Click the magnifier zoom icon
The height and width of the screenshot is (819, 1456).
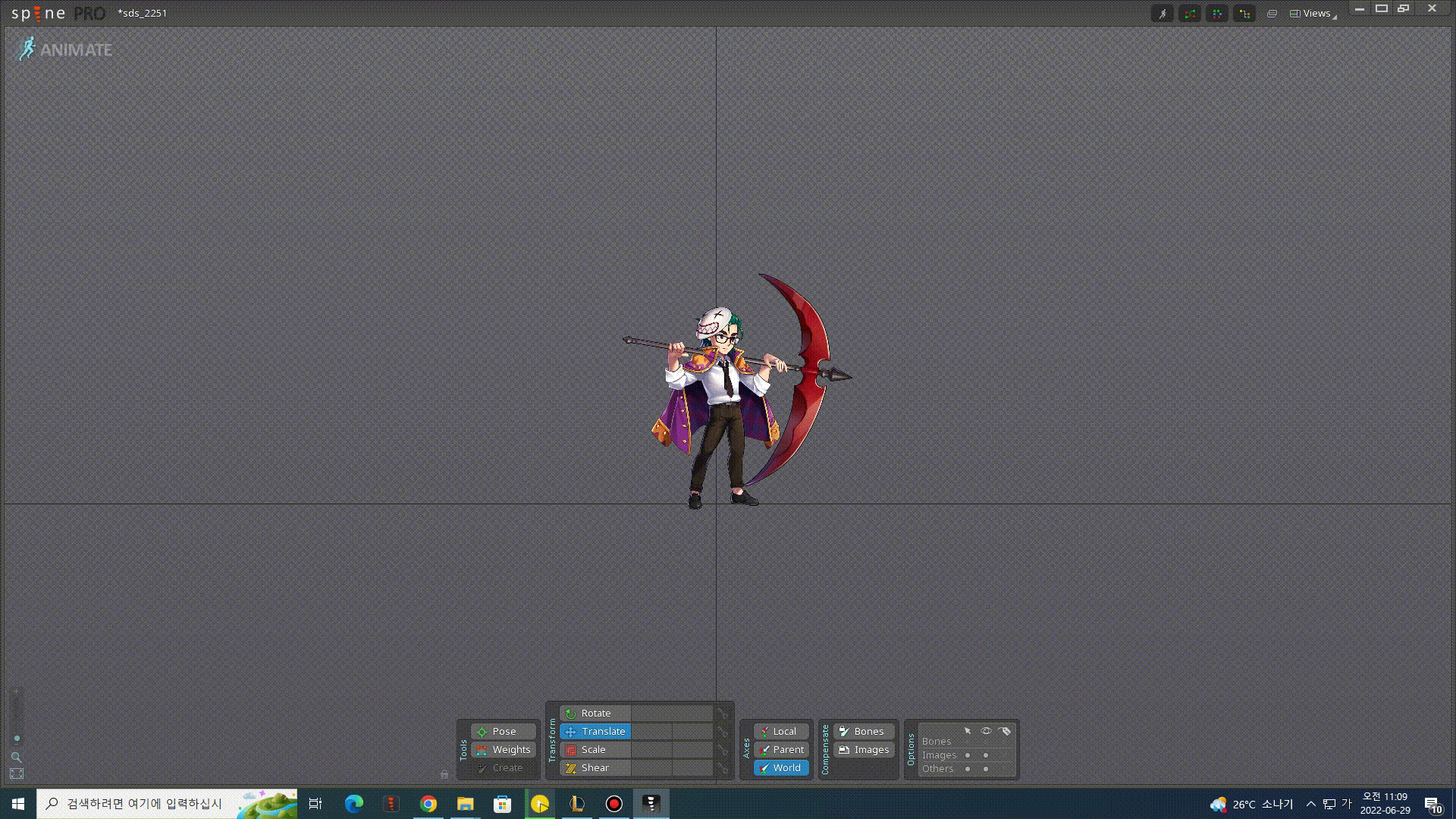pos(16,757)
